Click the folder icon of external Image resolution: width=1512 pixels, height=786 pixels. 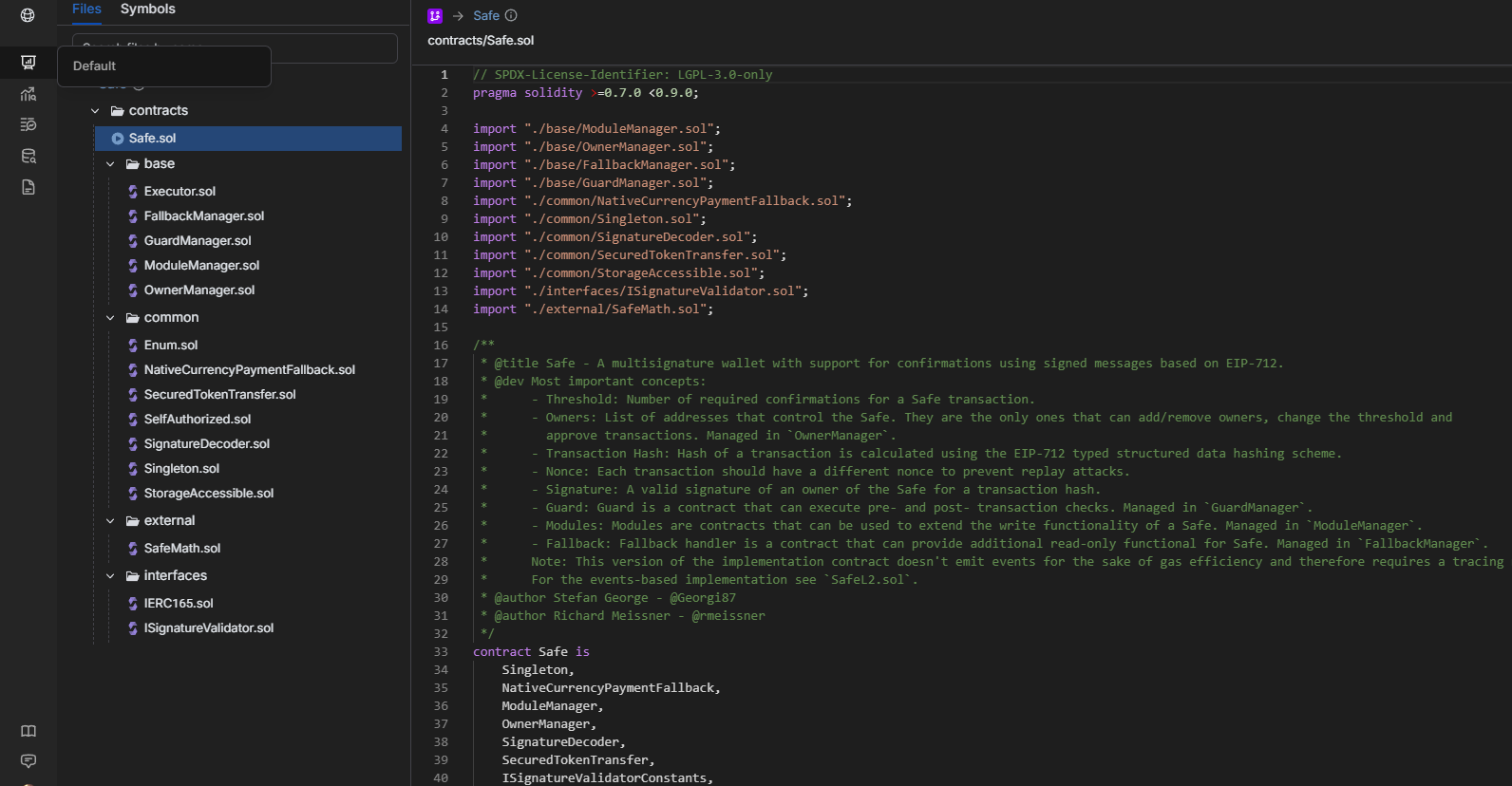(x=133, y=521)
